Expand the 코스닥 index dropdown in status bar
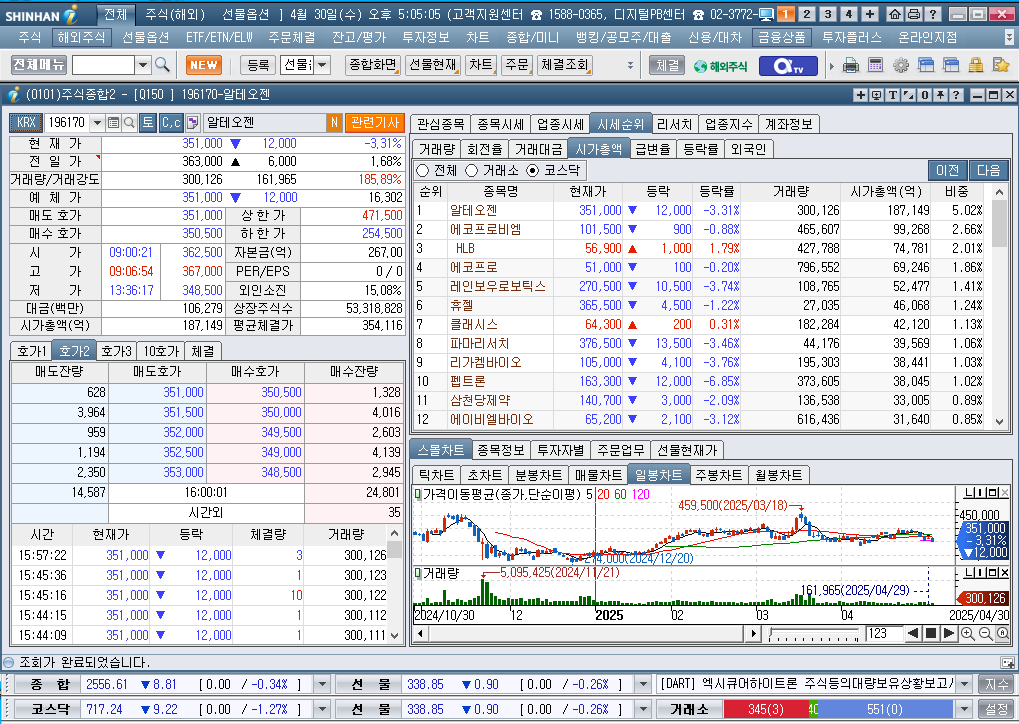The image size is (1019, 724). (322, 709)
